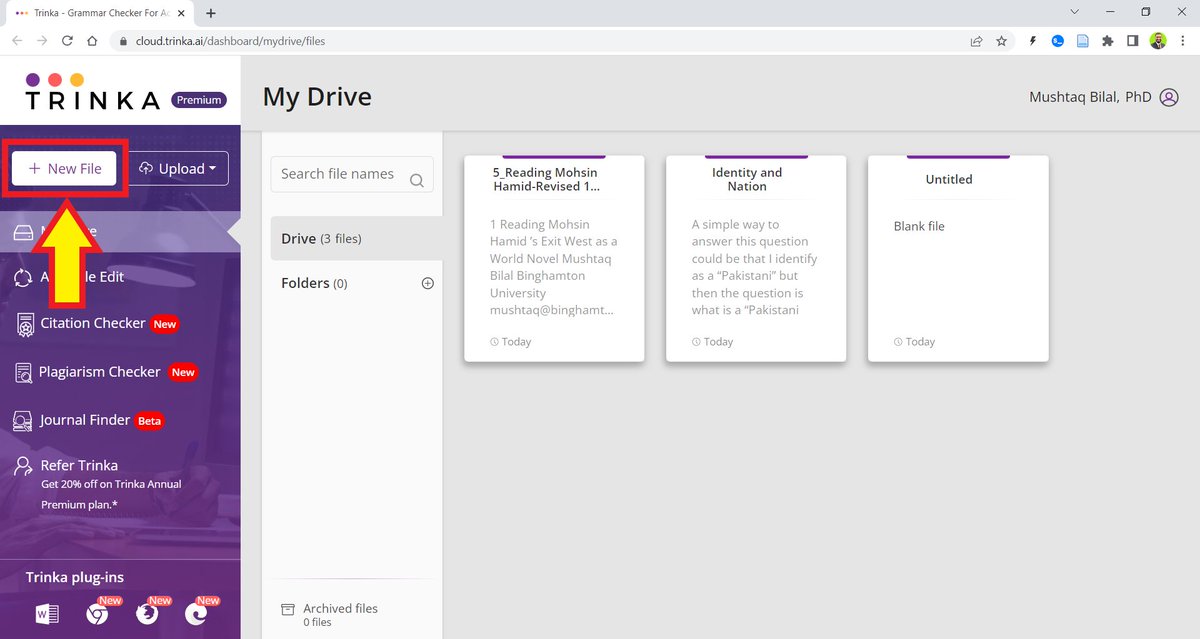Click the site lock icon
This screenshot has height=639, width=1200.
(124, 41)
